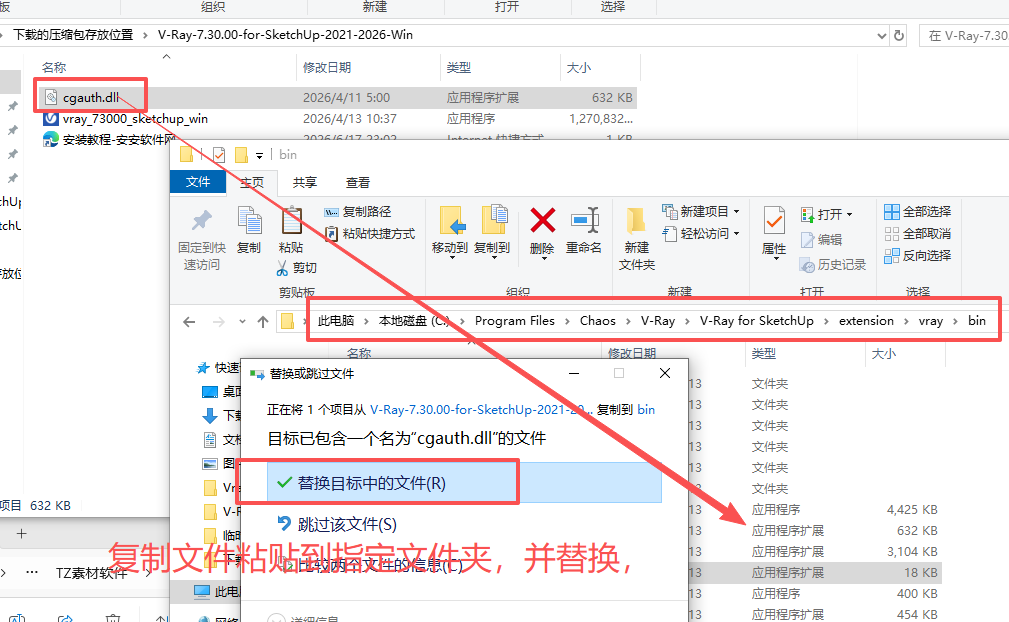Select cgauth.dll file in the back window
1009x622 pixels.
click(90, 98)
